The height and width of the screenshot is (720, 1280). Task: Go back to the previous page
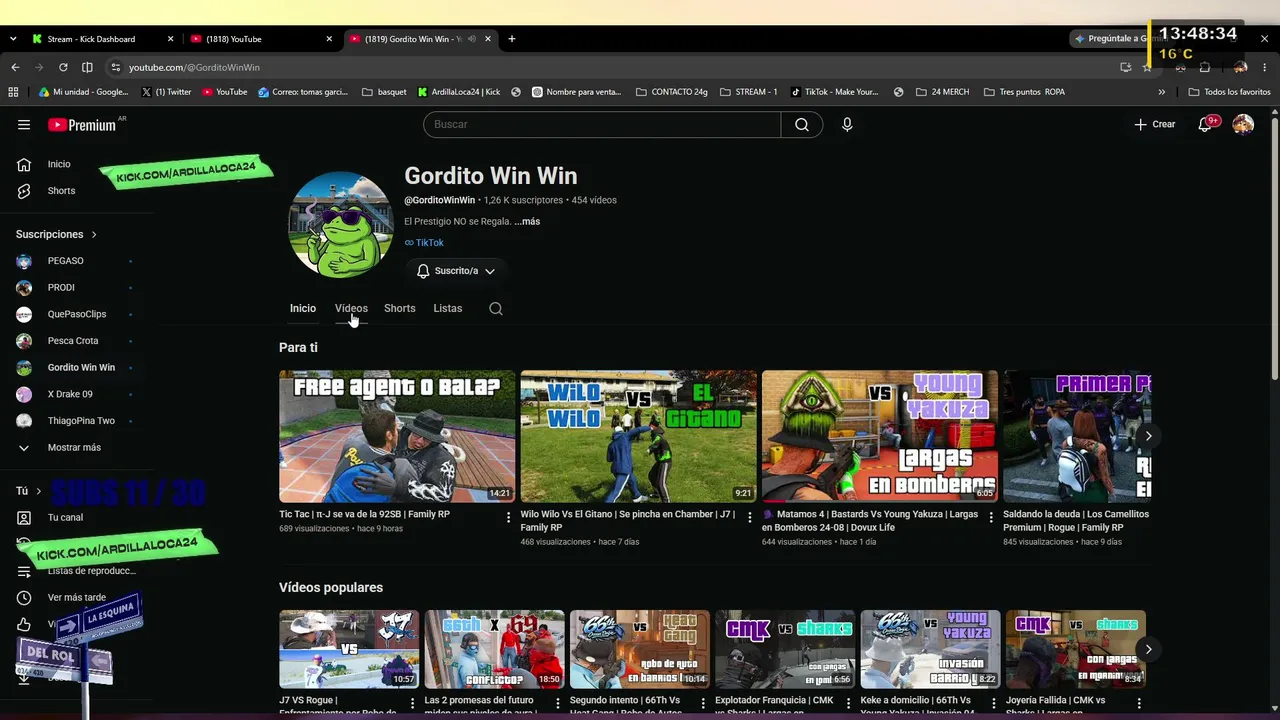click(x=15, y=67)
